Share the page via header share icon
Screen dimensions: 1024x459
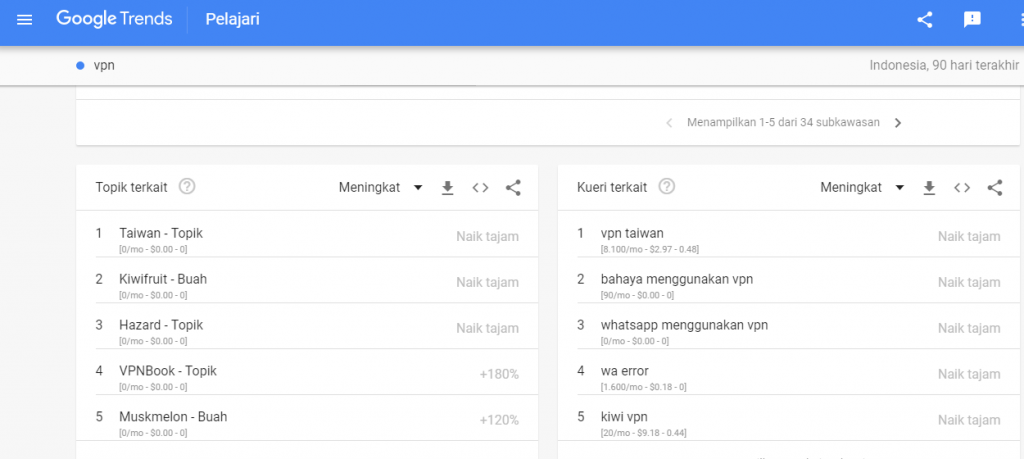[x=925, y=20]
